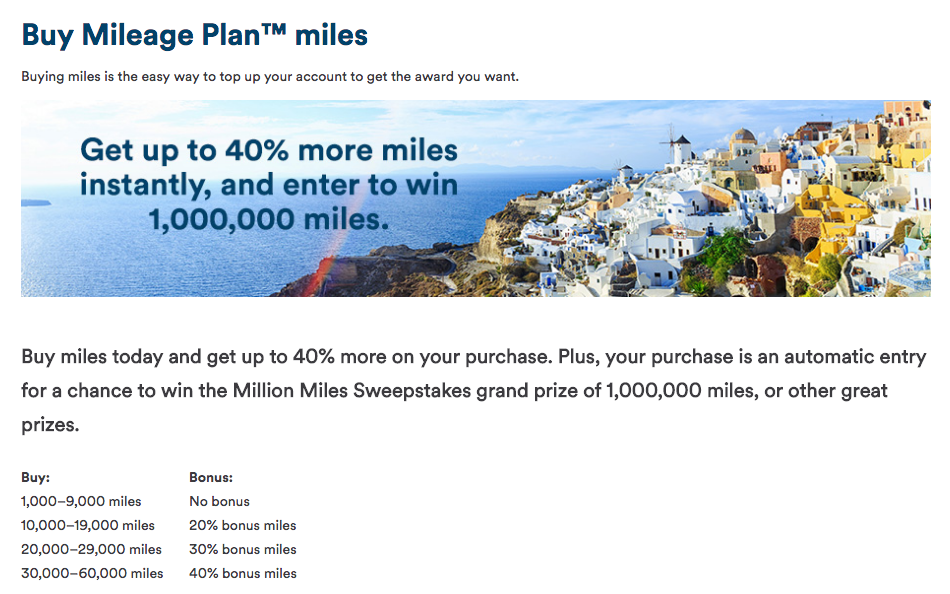This screenshot has height=594, width=950.
Task: Click the 'Million Miles Sweepstakes' phrase in the paragraph
Action: [396, 390]
